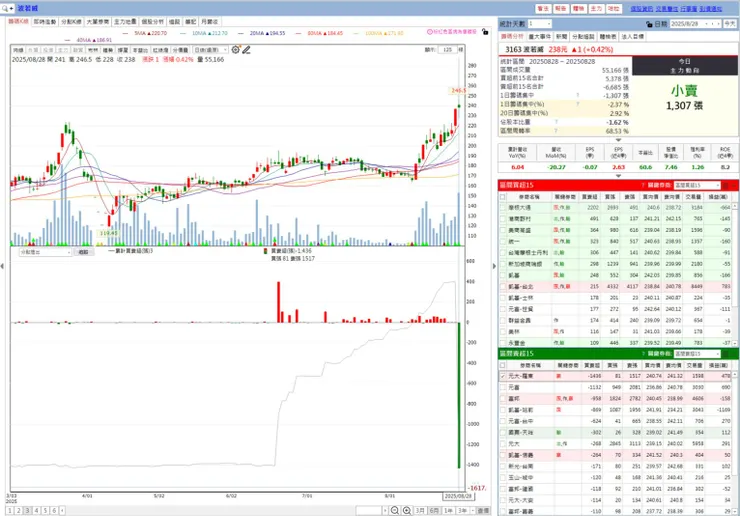Check the box for 凱基-台北 row
The image size is (740, 516).
pos(503,287)
